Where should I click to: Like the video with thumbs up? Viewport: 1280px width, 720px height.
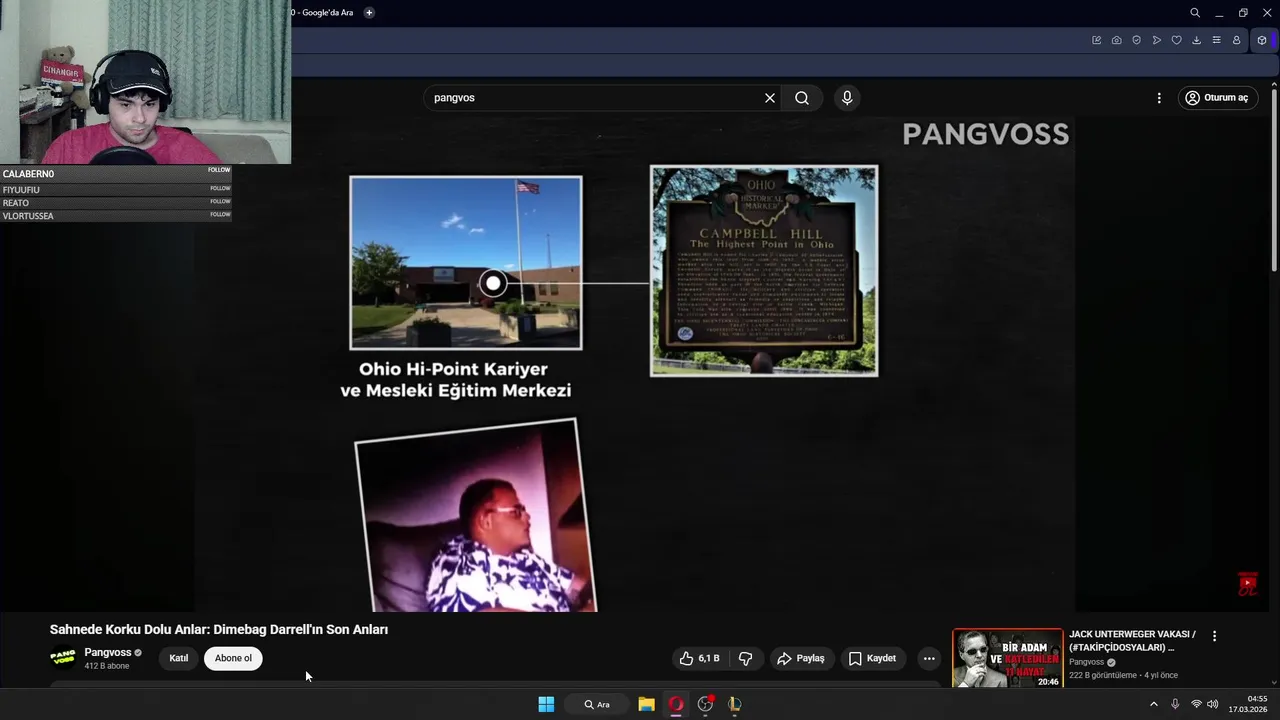pos(700,658)
